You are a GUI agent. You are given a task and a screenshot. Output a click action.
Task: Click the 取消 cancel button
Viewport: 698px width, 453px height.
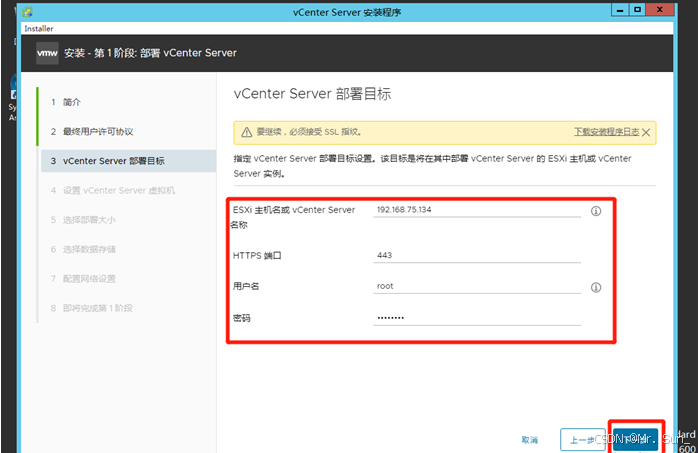click(x=530, y=440)
